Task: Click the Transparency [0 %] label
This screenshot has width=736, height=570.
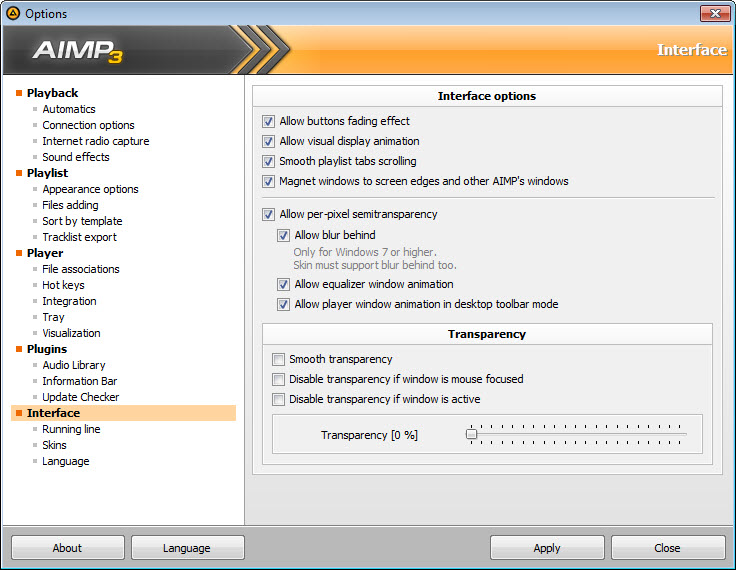Action: [369, 435]
